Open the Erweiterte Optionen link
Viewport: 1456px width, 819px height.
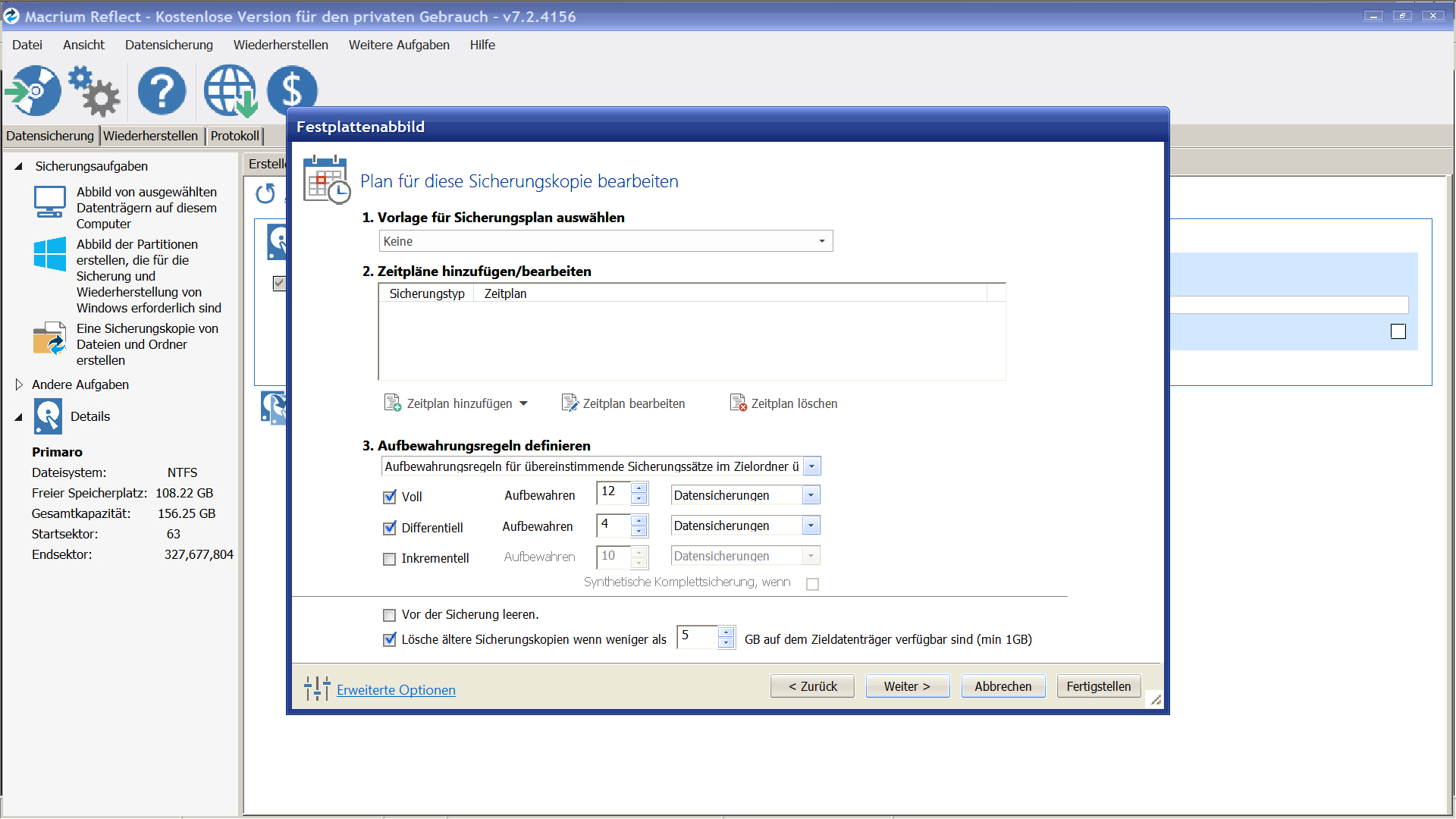pos(396,690)
